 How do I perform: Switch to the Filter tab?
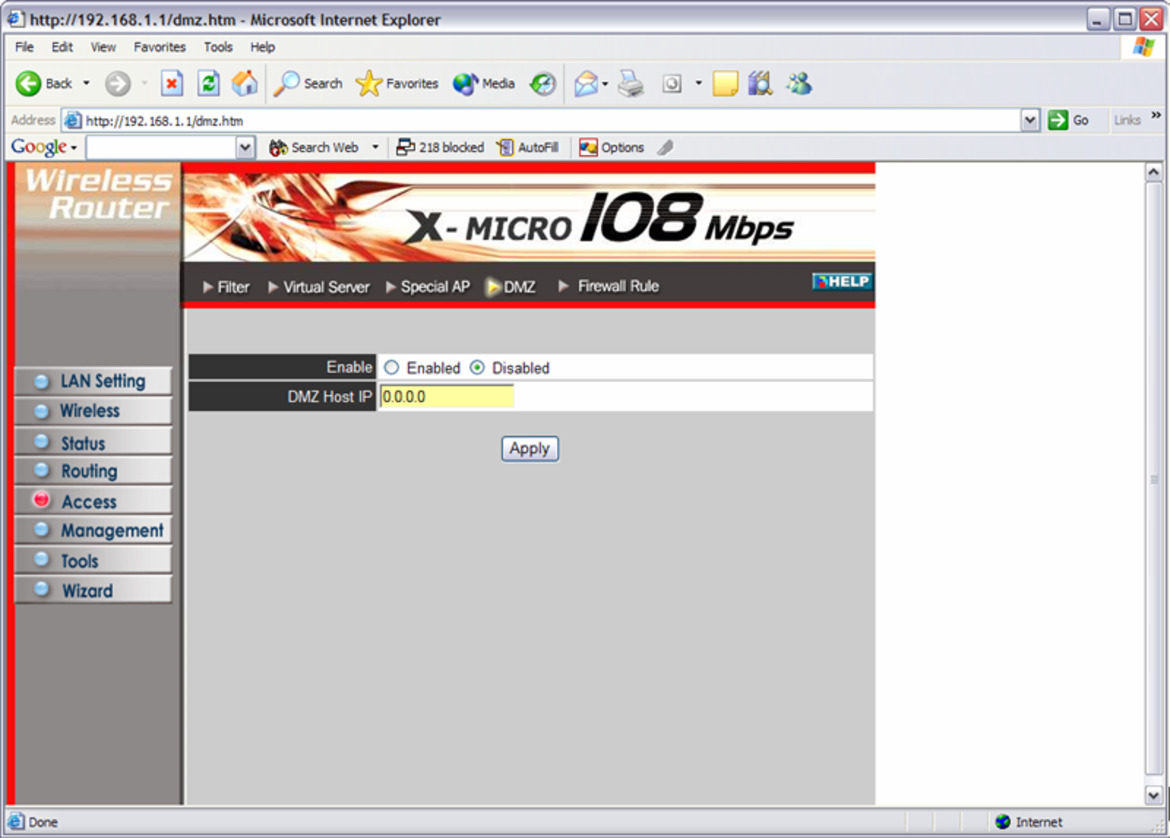226,287
